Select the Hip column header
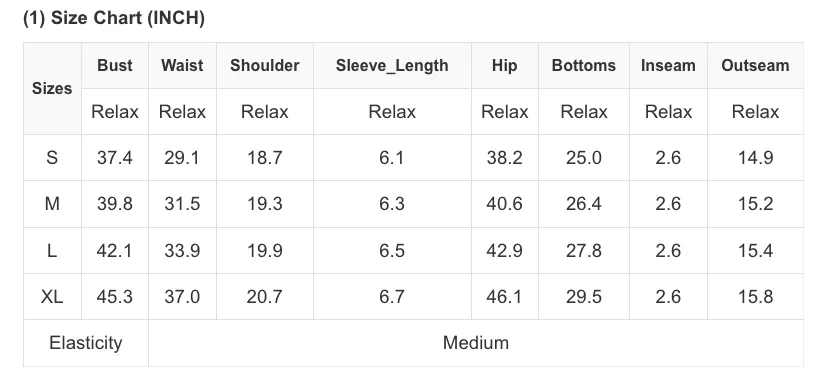The height and width of the screenshot is (392, 840). click(505, 65)
